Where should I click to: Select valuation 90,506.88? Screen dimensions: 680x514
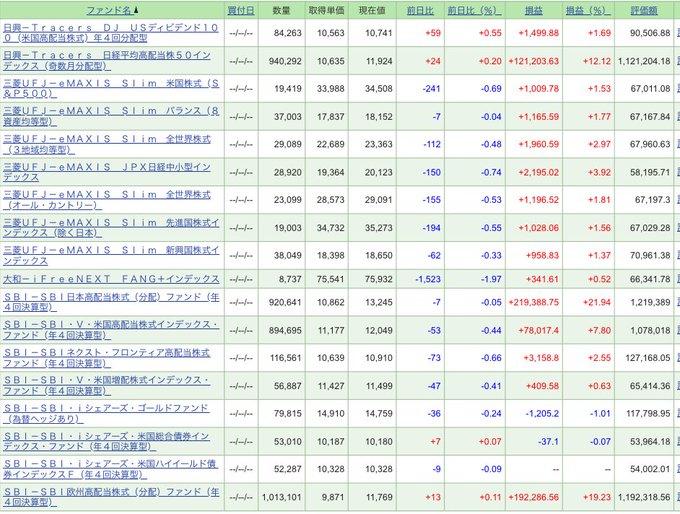coord(650,33)
